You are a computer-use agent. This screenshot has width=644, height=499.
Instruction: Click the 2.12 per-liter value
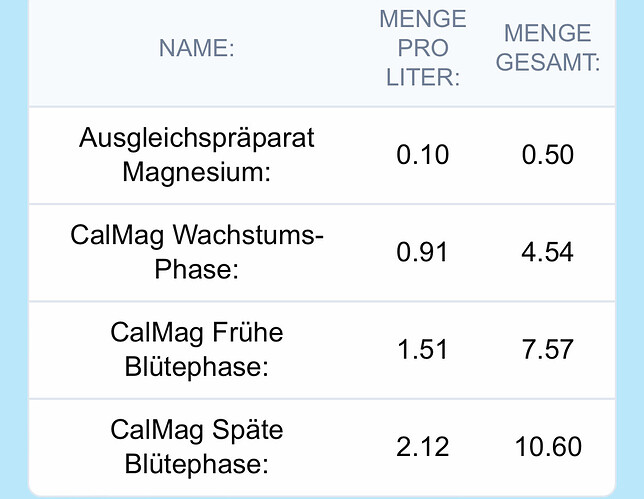click(x=422, y=447)
